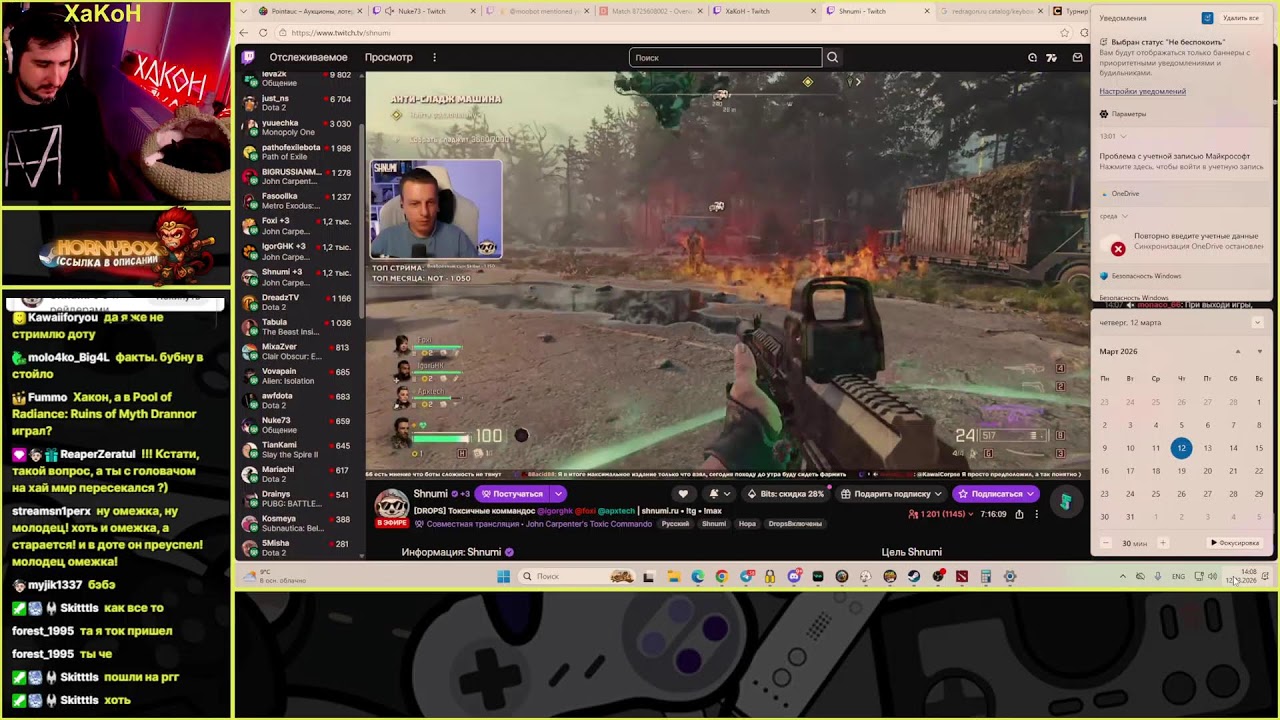
Task: Click the volume icon in system tray
Action: [1213, 576]
